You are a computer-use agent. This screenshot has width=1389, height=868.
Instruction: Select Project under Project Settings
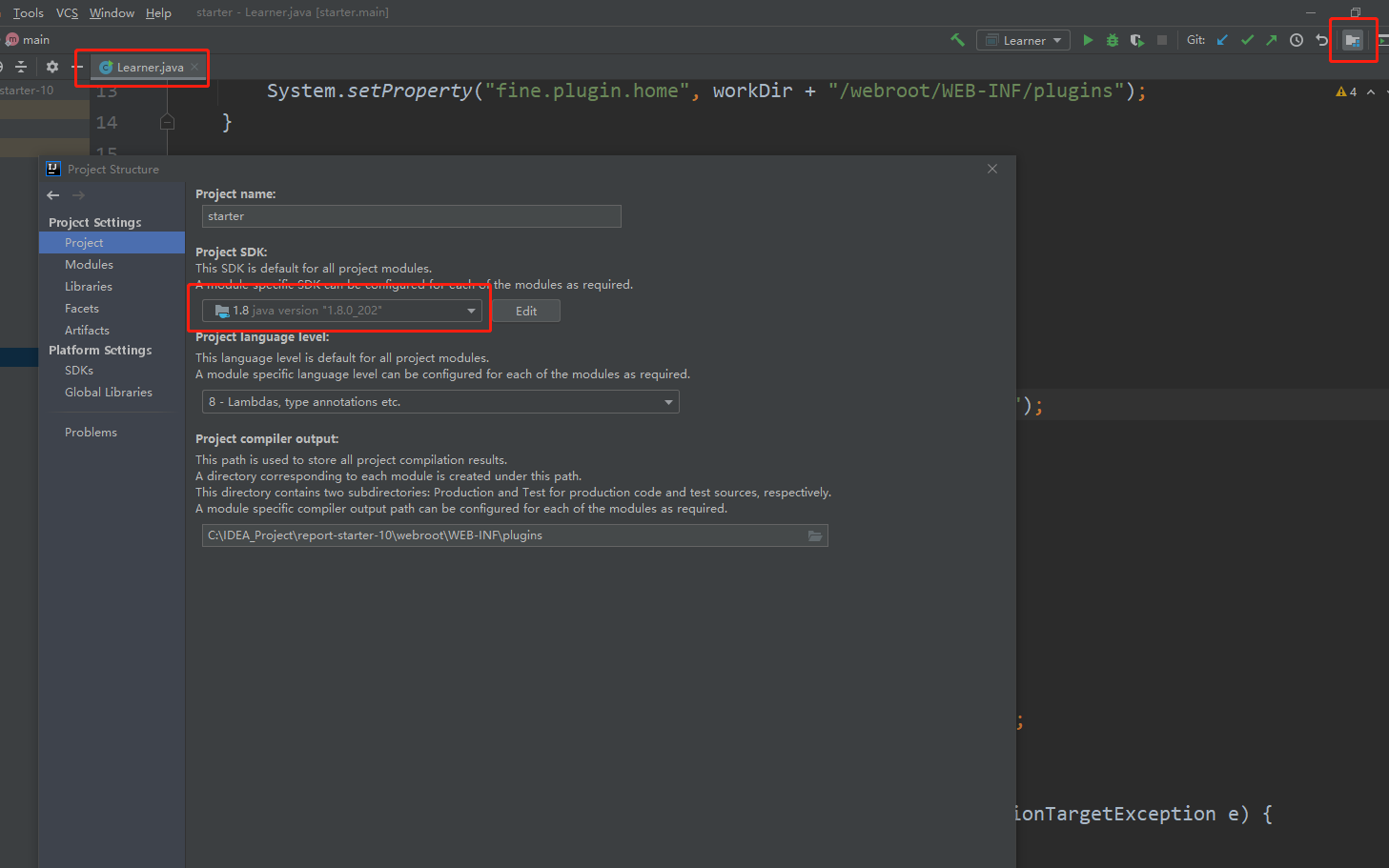tap(112, 243)
